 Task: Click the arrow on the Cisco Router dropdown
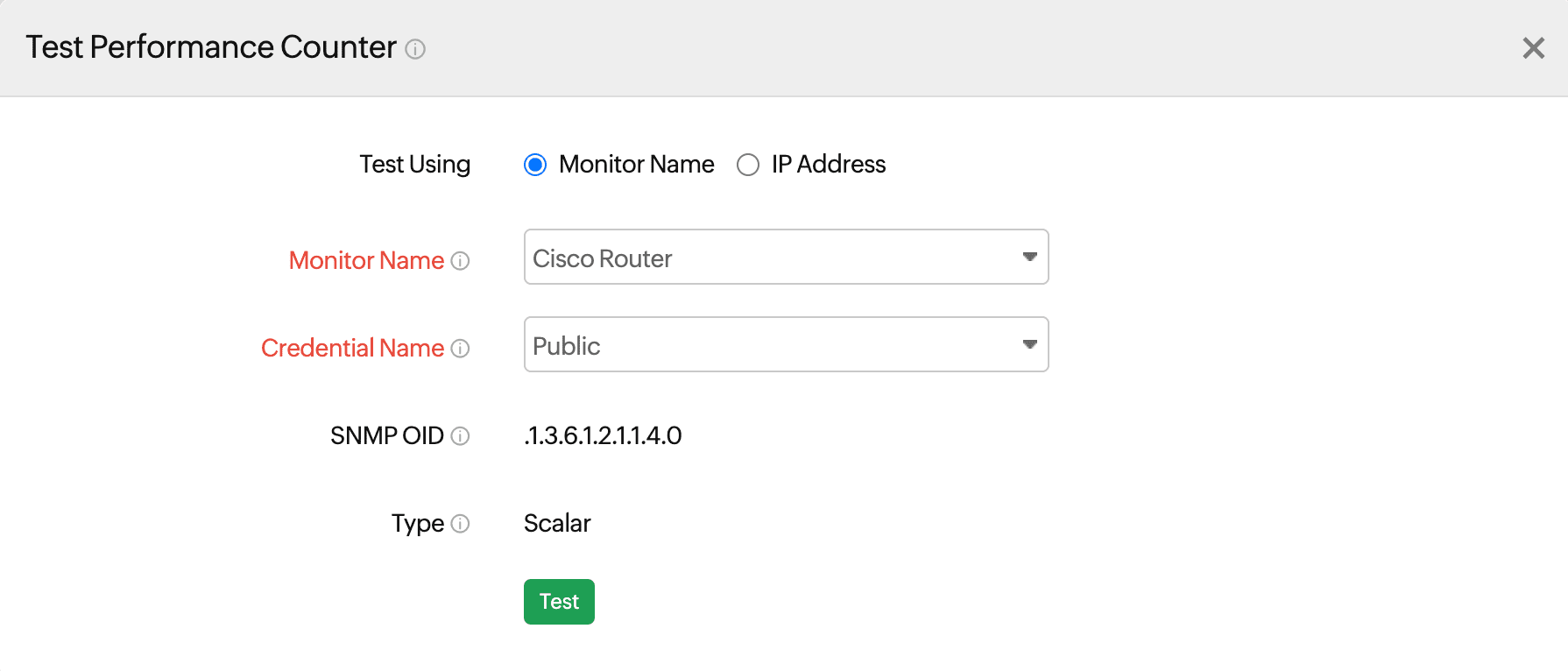(1029, 258)
